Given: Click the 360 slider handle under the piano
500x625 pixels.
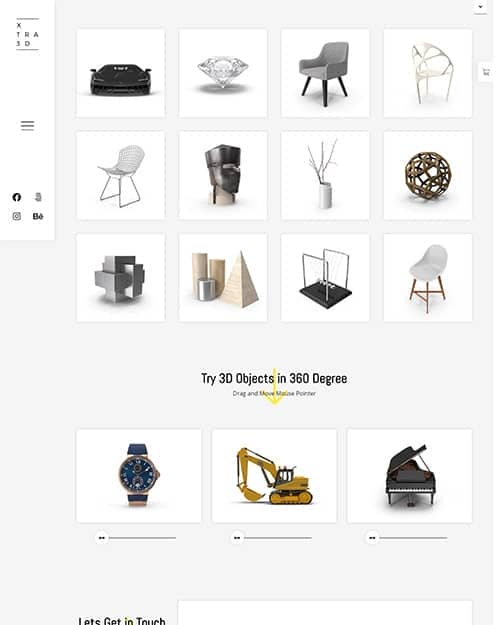Looking at the screenshot, I should [x=372, y=538].
